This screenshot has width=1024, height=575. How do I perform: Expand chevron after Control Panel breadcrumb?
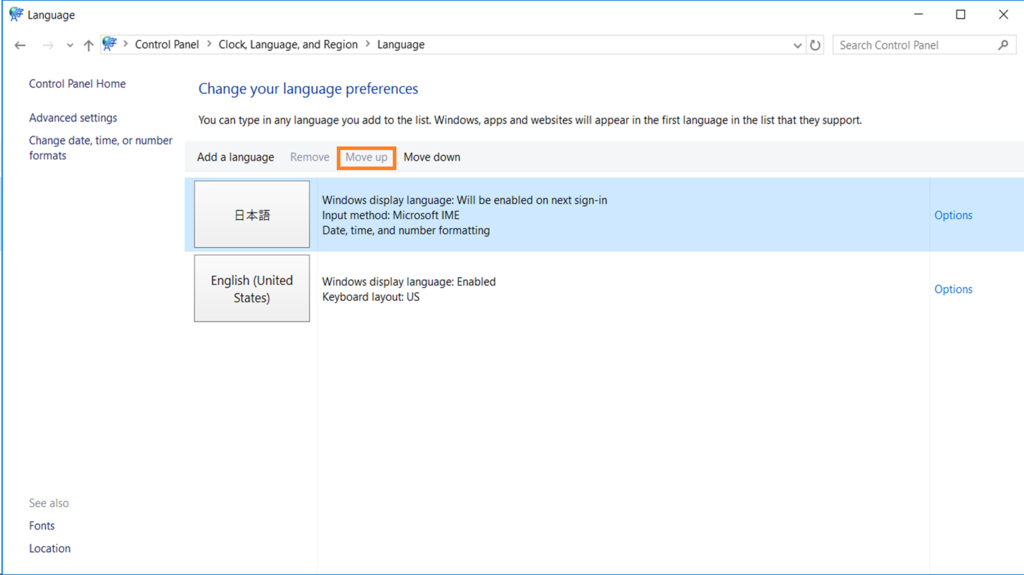(209, 44)
